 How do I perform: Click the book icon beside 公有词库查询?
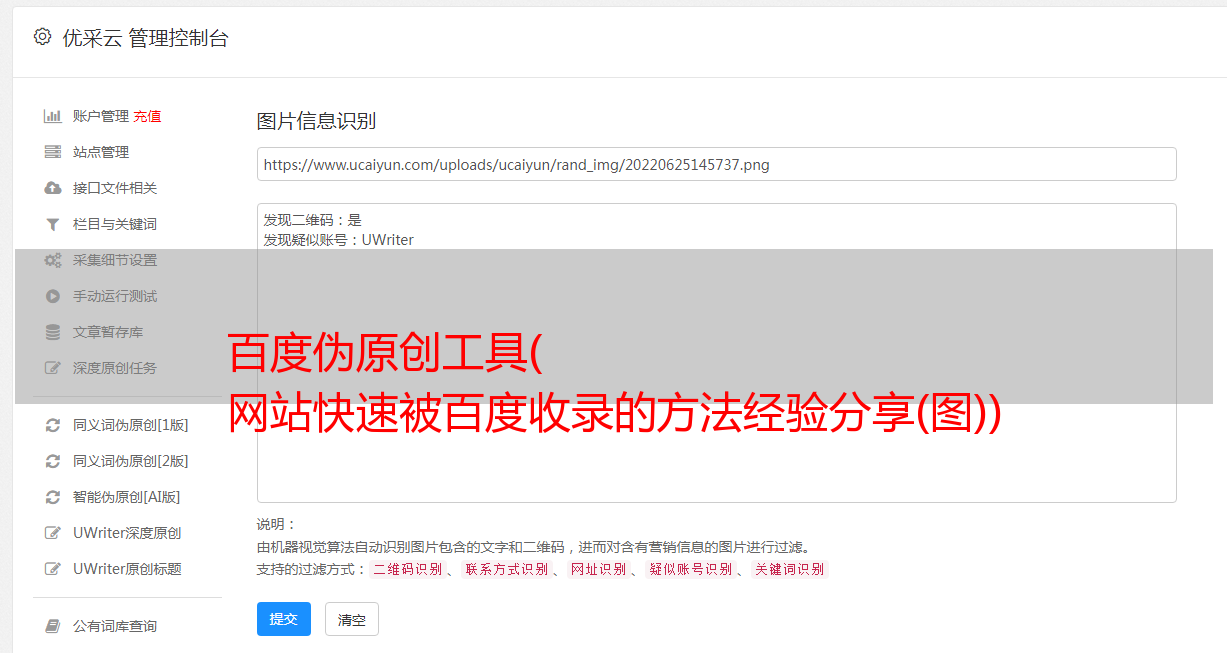click(53, 626)
